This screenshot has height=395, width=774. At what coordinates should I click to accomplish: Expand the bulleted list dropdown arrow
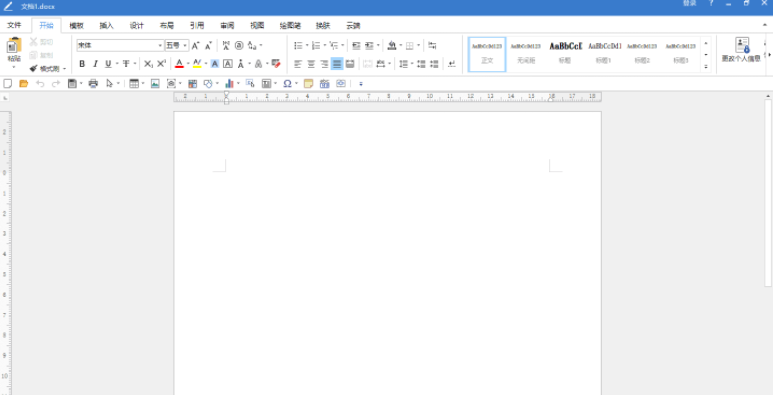click(x=307, y=45)
